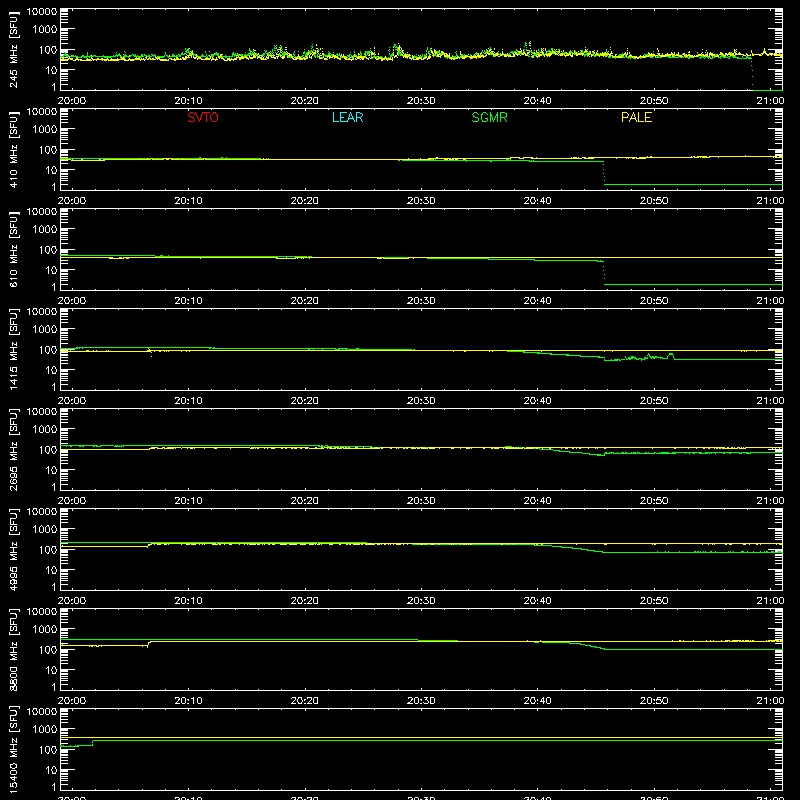Click the yellow PALE station label

[636, 117]
